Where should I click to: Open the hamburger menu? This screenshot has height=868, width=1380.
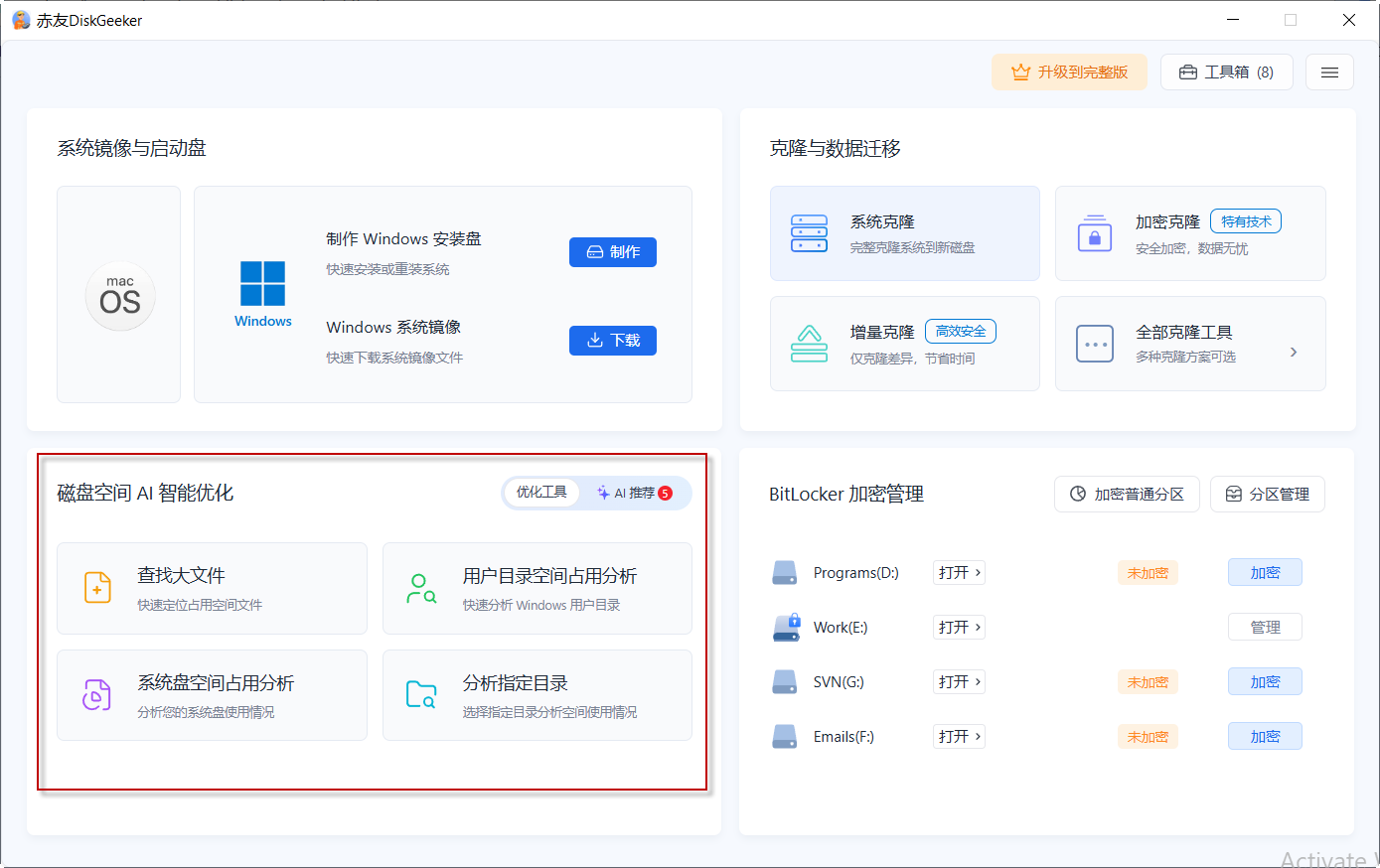tap(1329, 72)
